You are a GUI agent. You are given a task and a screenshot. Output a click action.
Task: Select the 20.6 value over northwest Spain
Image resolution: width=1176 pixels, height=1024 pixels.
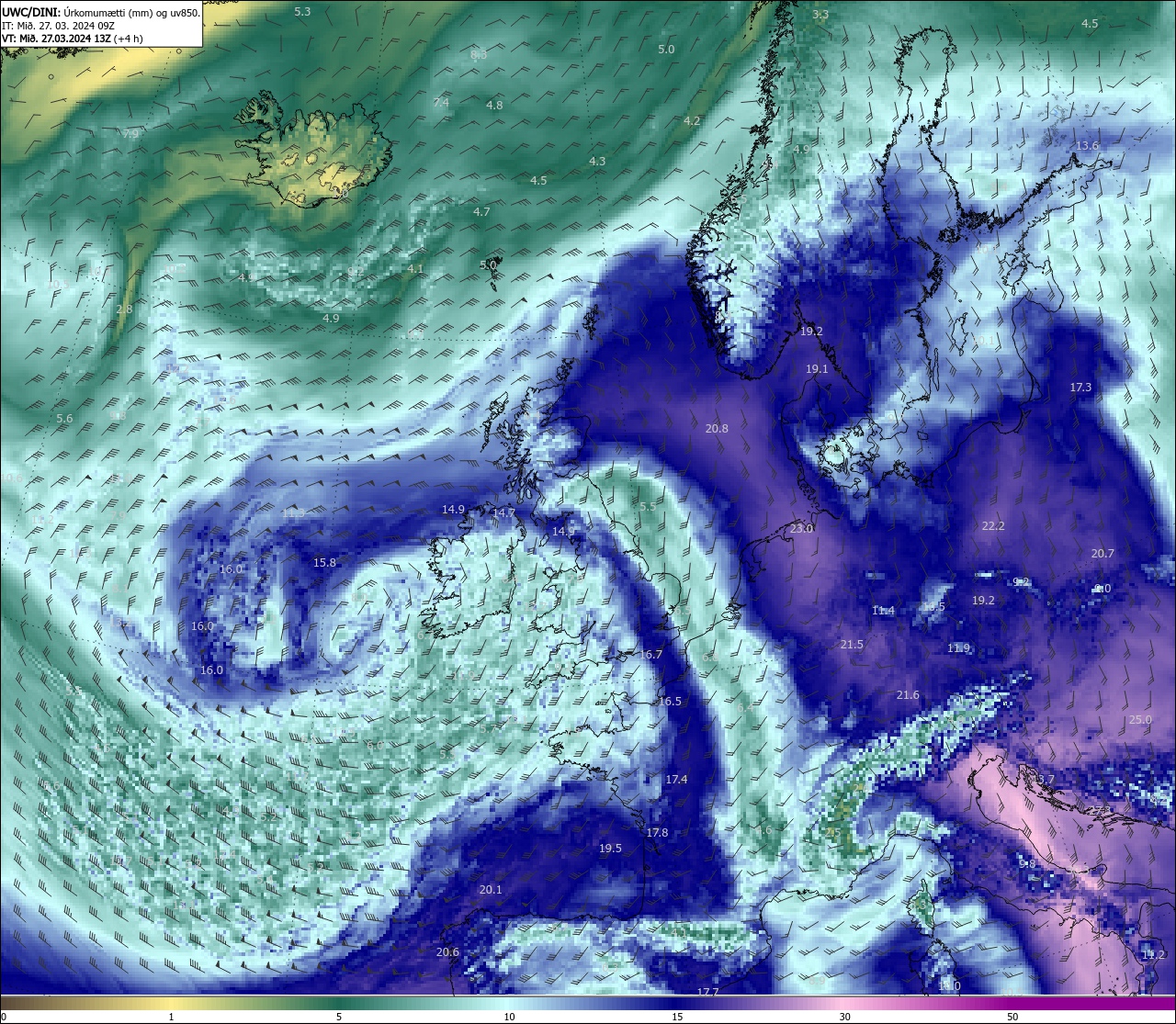(x=447, y=952)
